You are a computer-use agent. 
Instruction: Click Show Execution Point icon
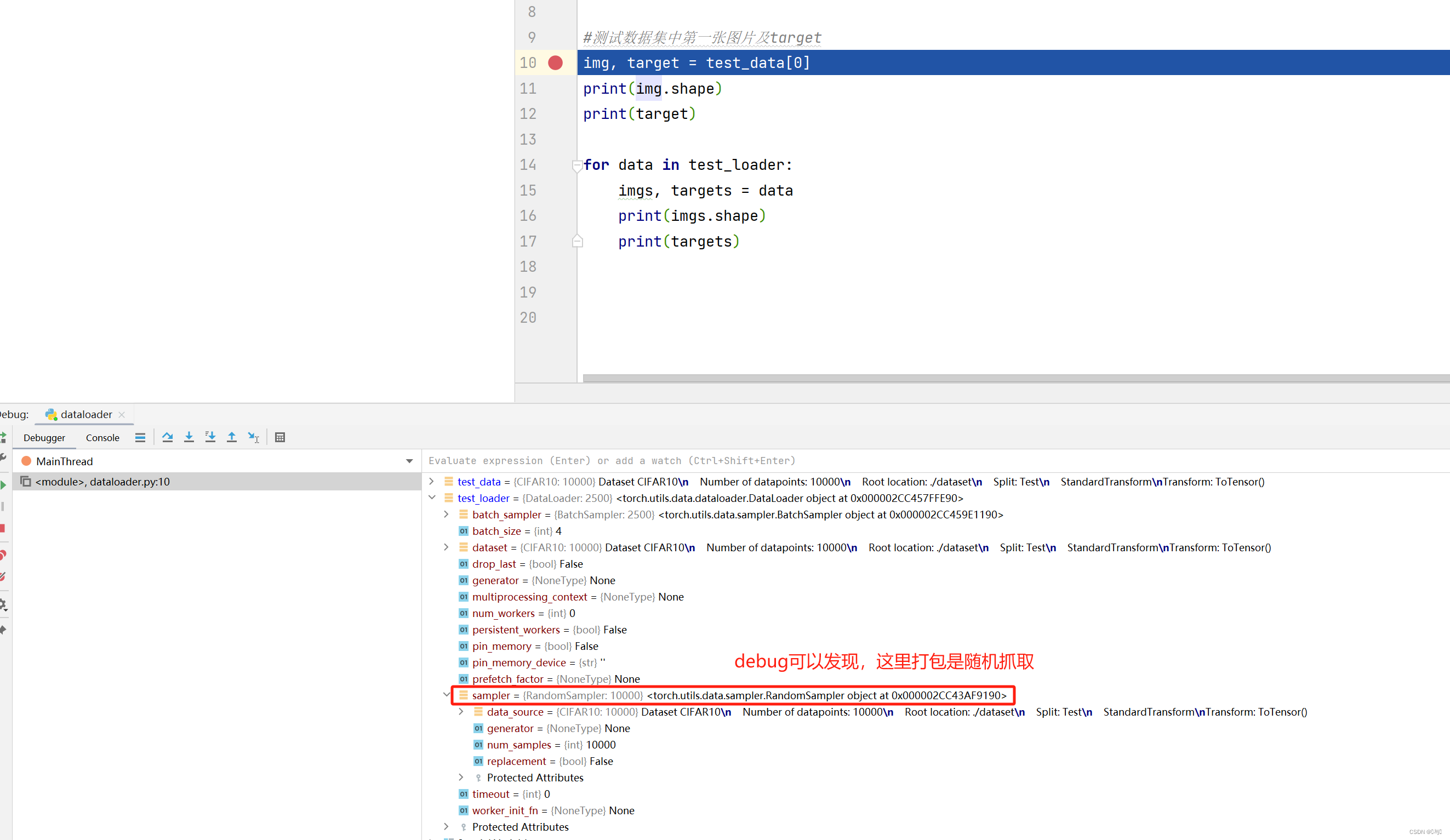[x=140, y=437]
